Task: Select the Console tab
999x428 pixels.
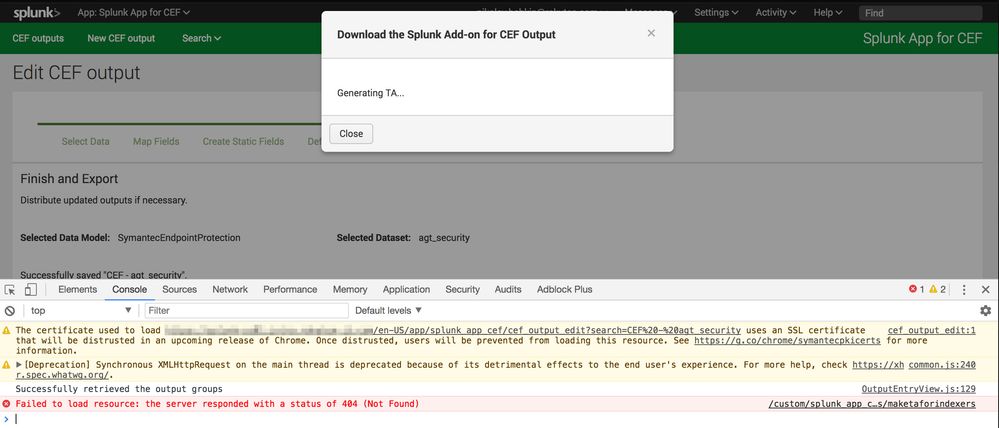Action: coord(130,289)
